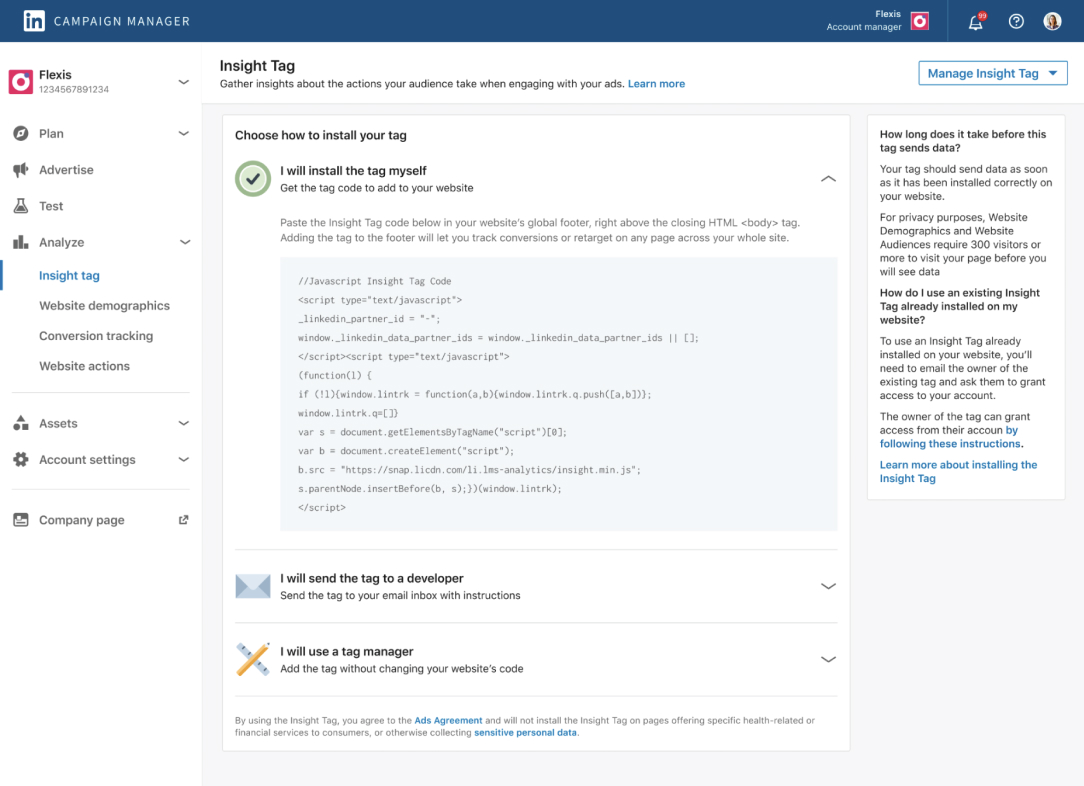
Task: Expand the use a tag manager section
Action: [828, 659]
